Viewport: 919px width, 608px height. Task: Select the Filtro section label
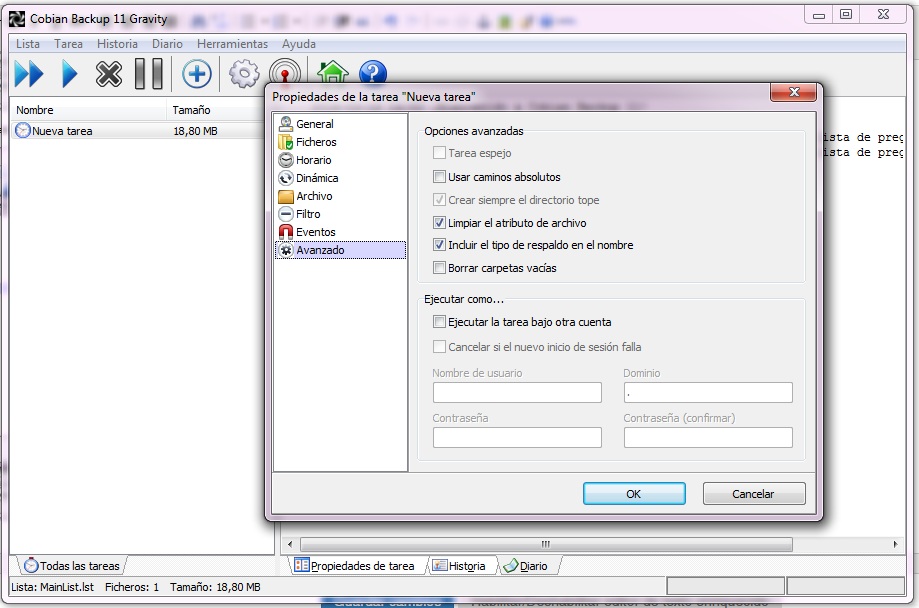tap(308, 214)
